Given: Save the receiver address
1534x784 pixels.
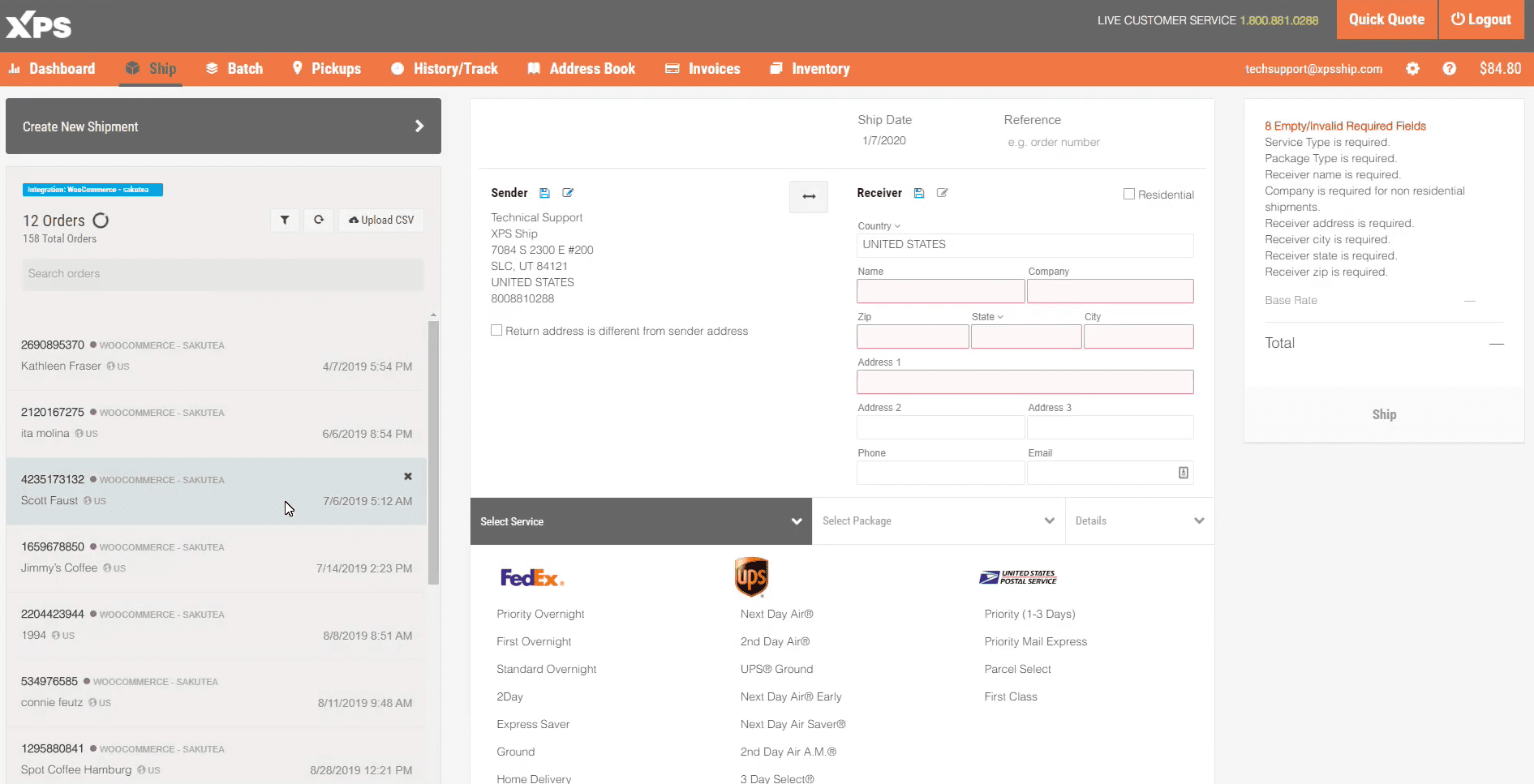Looking at the screenshot, I should tap(919, 193).
